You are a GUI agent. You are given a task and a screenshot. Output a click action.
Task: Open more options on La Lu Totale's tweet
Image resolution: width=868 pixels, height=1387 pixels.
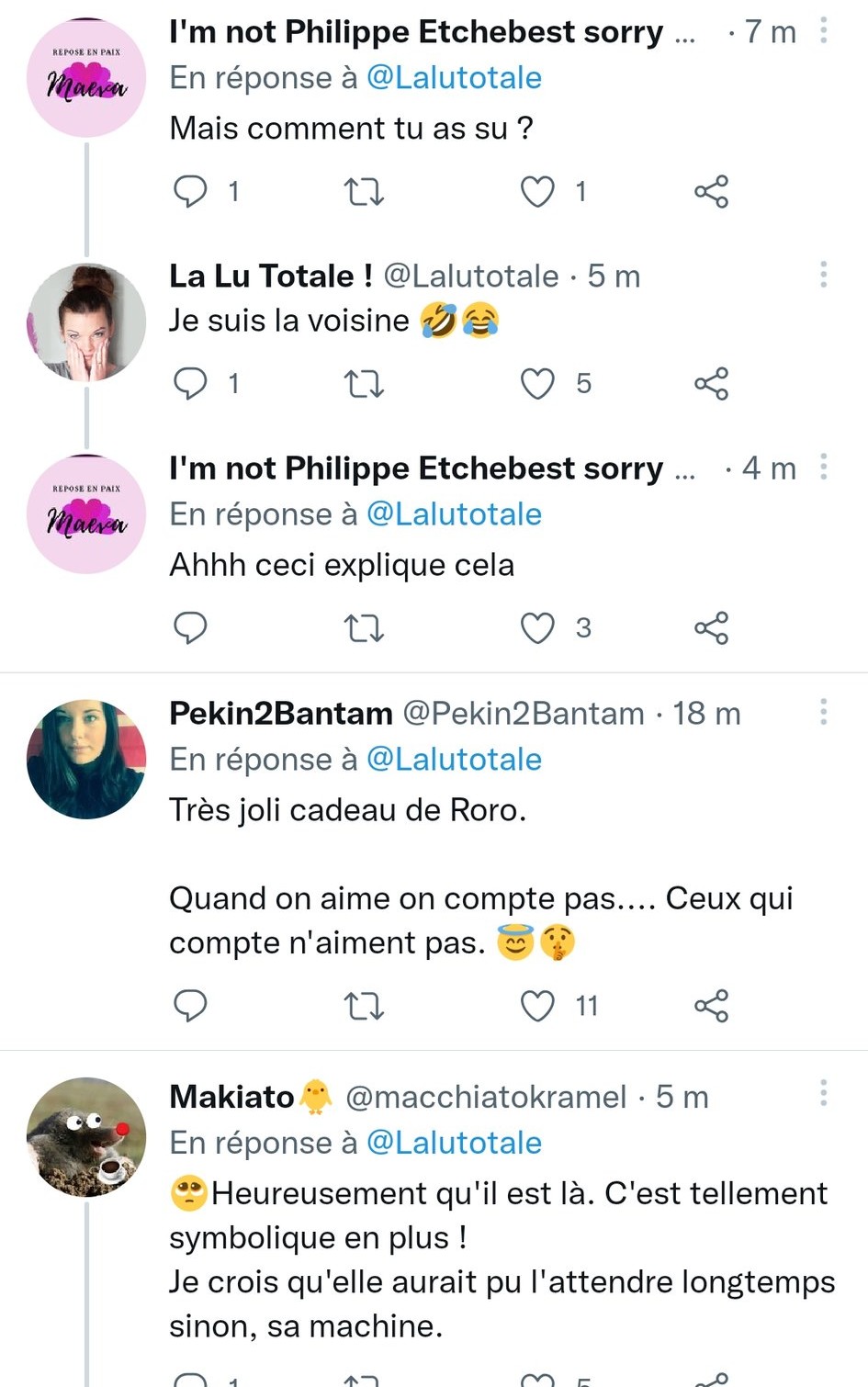(x=824, y=274)
